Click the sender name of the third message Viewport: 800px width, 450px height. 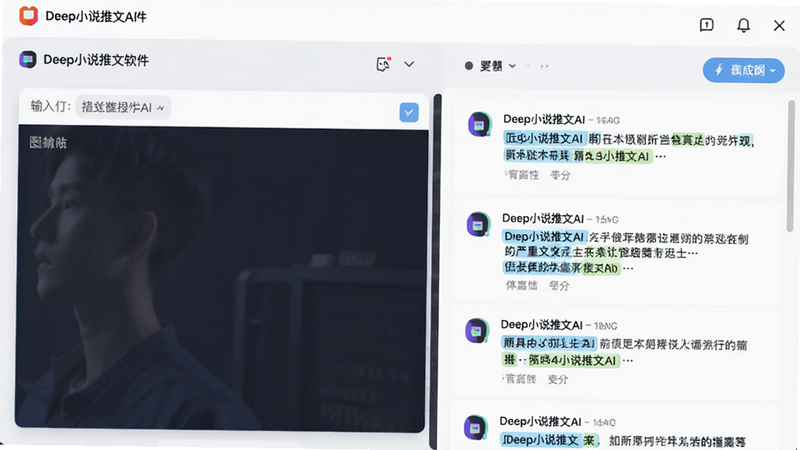click(x=541, y=324)
